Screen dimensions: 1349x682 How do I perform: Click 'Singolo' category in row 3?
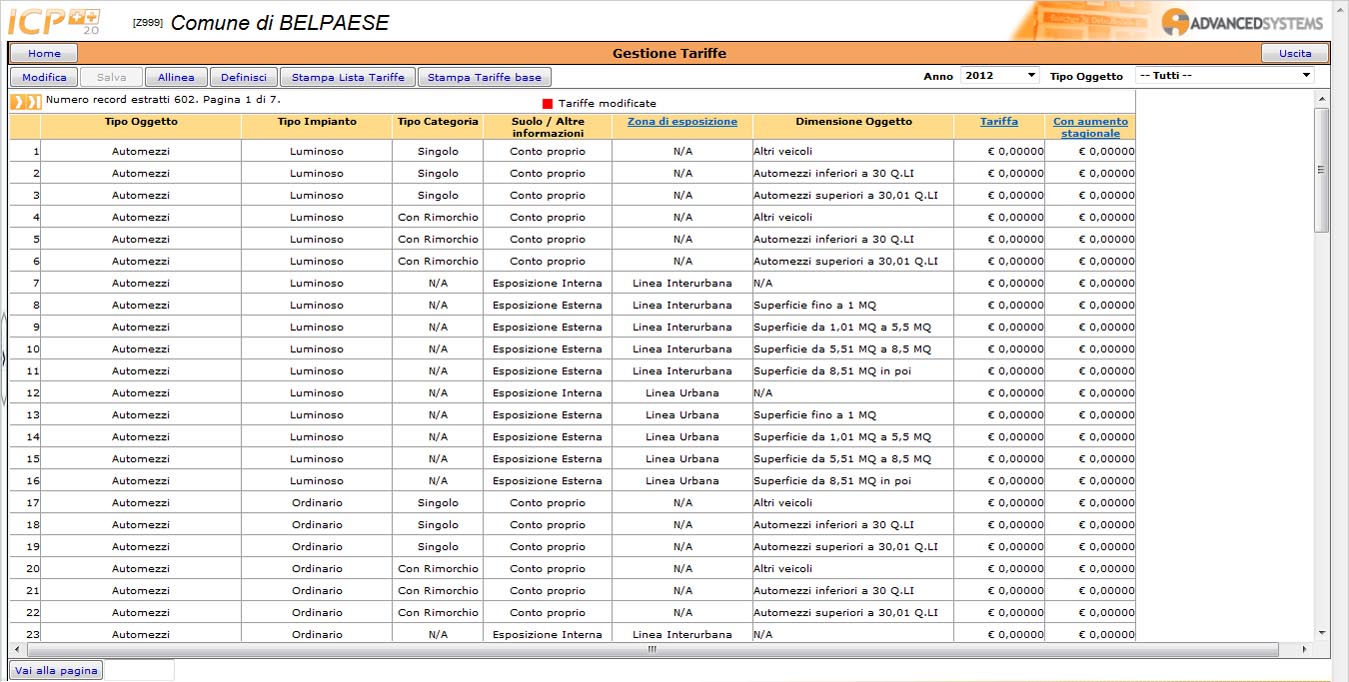pyautogui.click(x=438, y=195)
